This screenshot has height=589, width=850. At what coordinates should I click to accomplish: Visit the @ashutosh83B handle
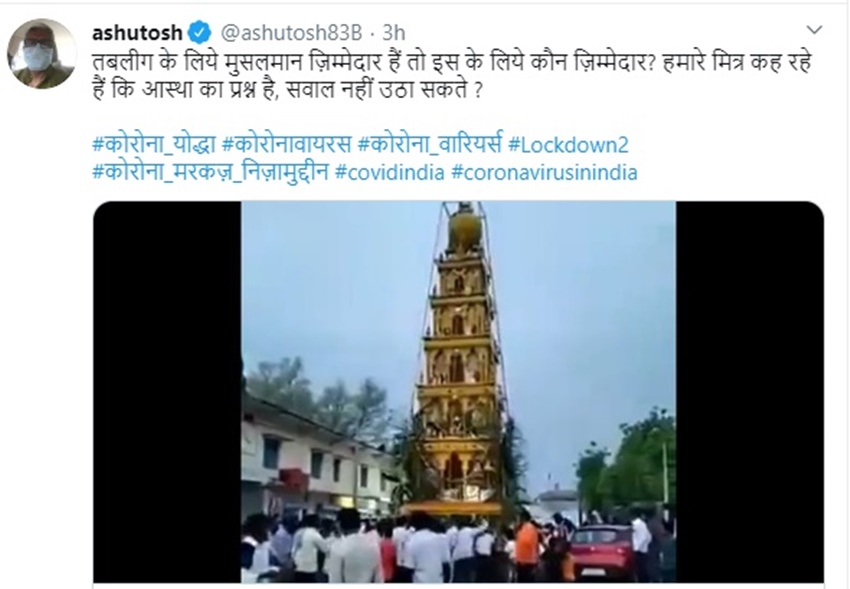pos(291,33)
